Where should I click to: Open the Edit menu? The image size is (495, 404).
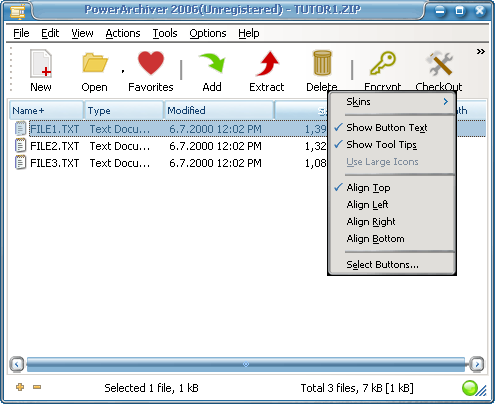coord(50,33)
